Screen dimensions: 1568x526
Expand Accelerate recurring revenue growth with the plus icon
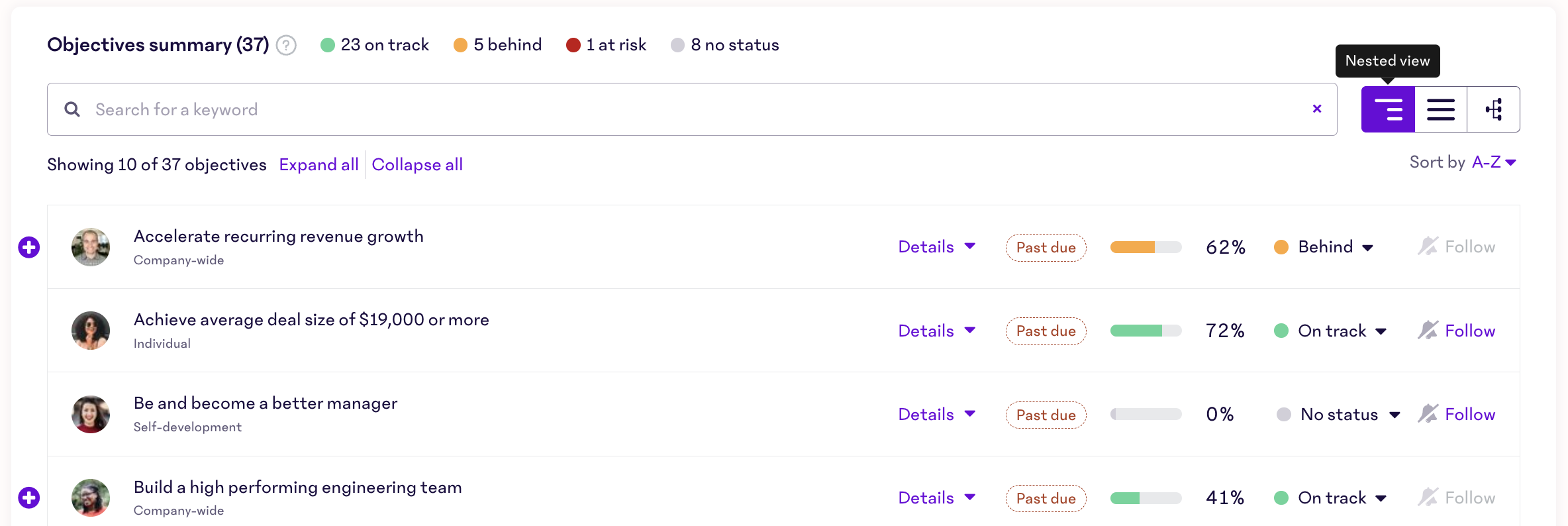(28, 246)
